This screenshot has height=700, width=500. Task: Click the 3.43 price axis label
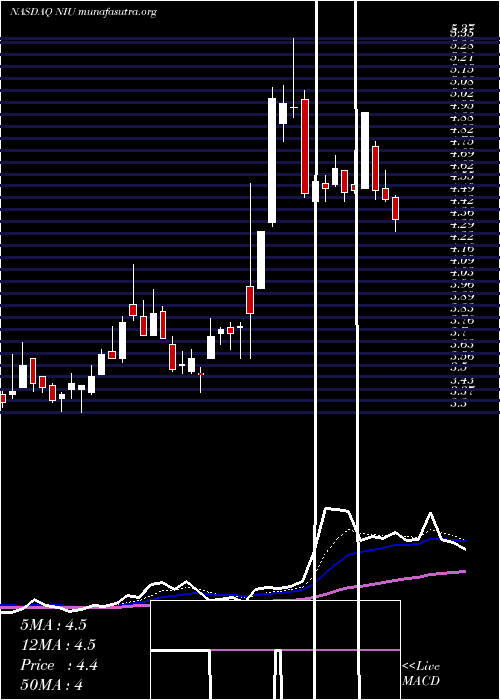click(x=461, y=380)
